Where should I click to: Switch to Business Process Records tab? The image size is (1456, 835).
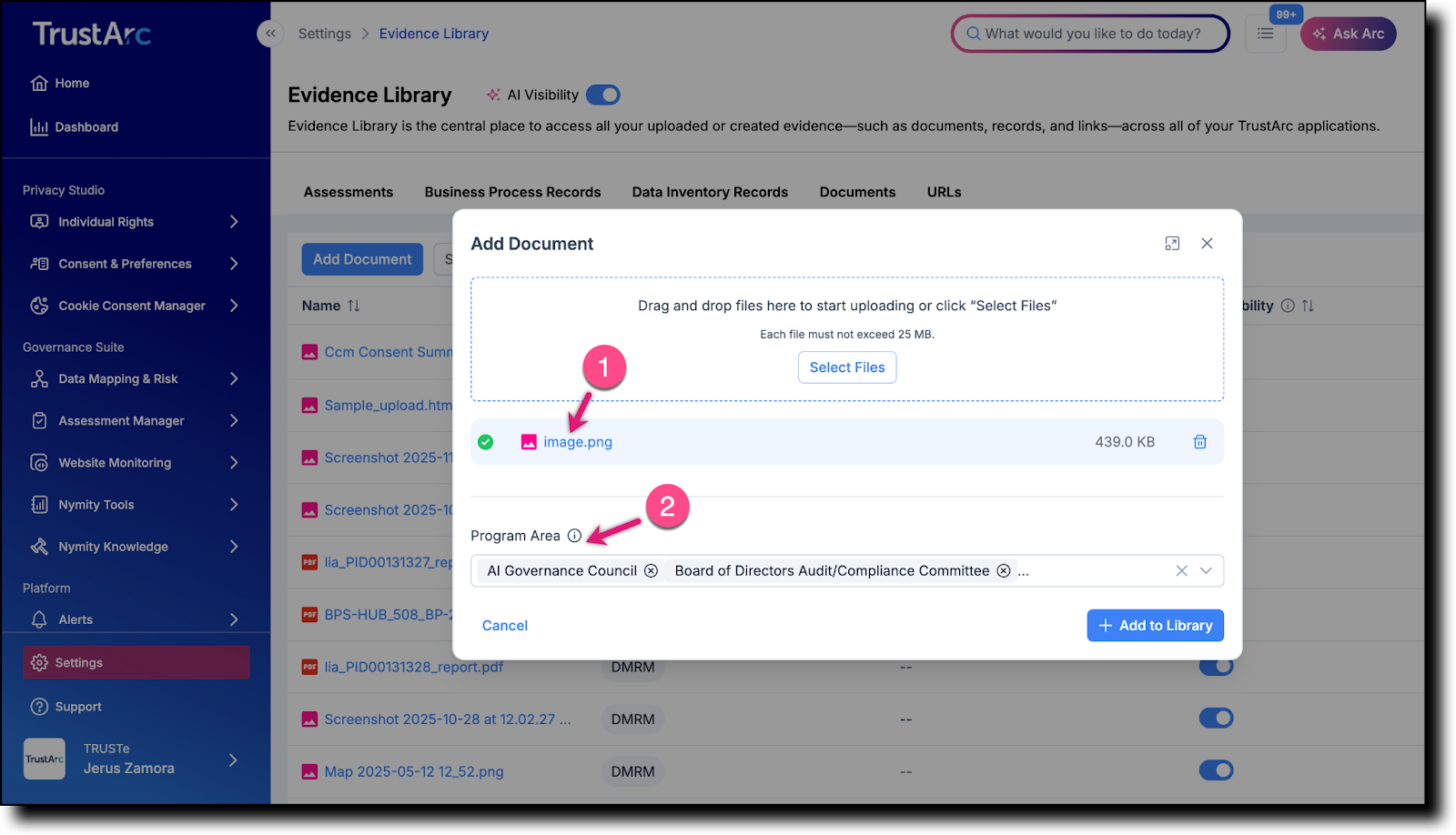point(512,193)
